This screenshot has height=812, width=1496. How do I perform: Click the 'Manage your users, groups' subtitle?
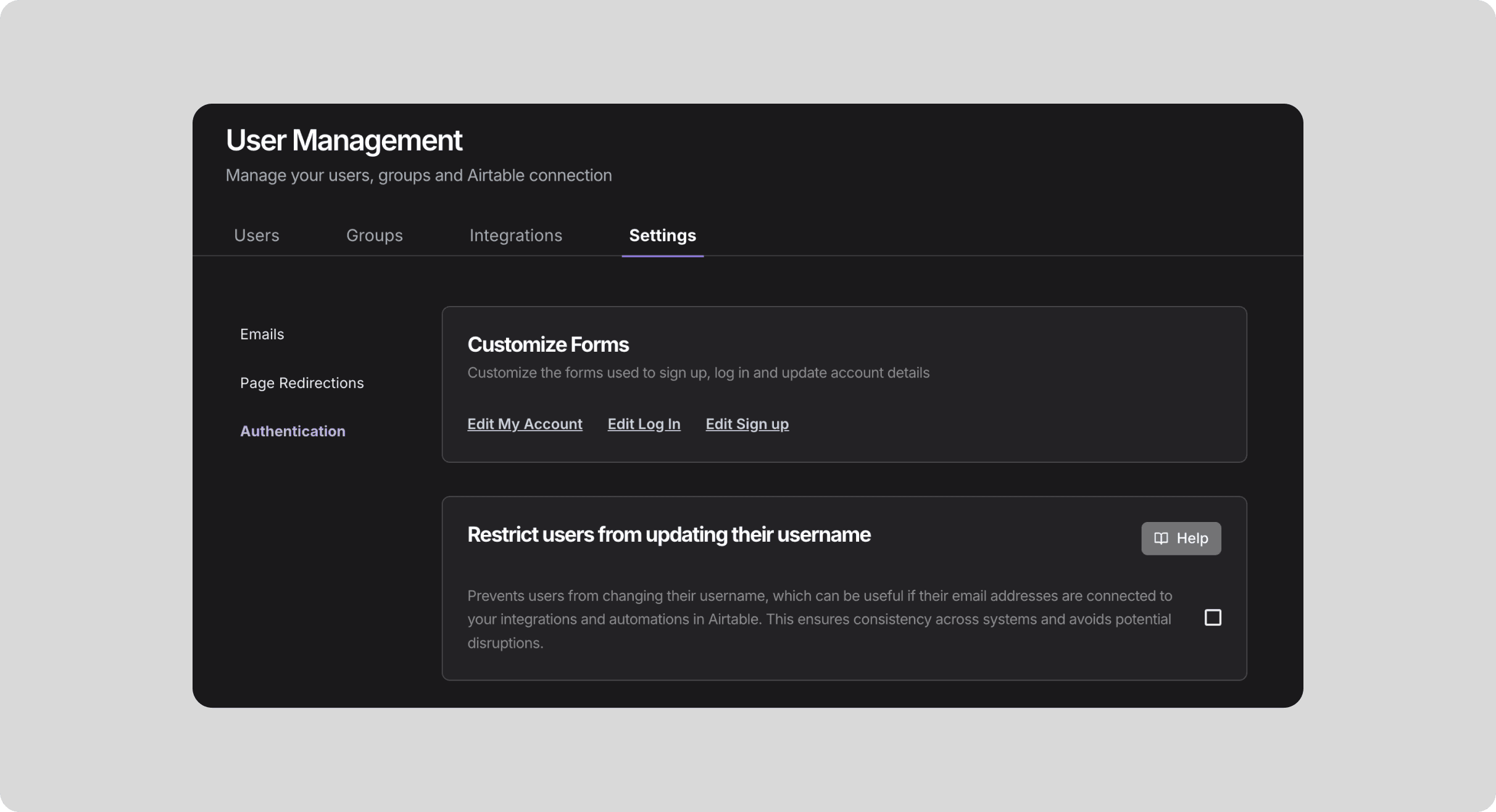418,175
